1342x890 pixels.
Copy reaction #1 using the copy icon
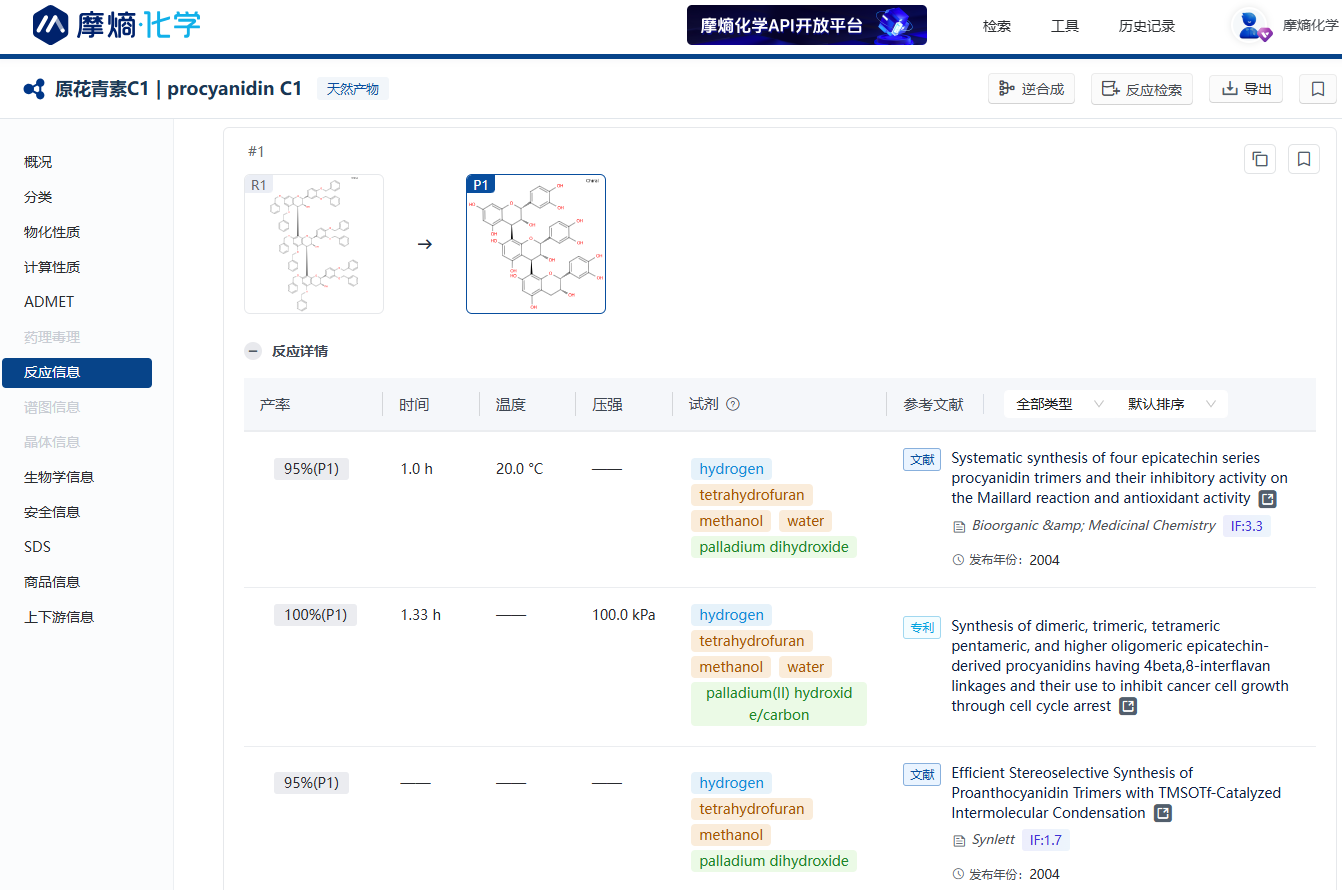1260,159
